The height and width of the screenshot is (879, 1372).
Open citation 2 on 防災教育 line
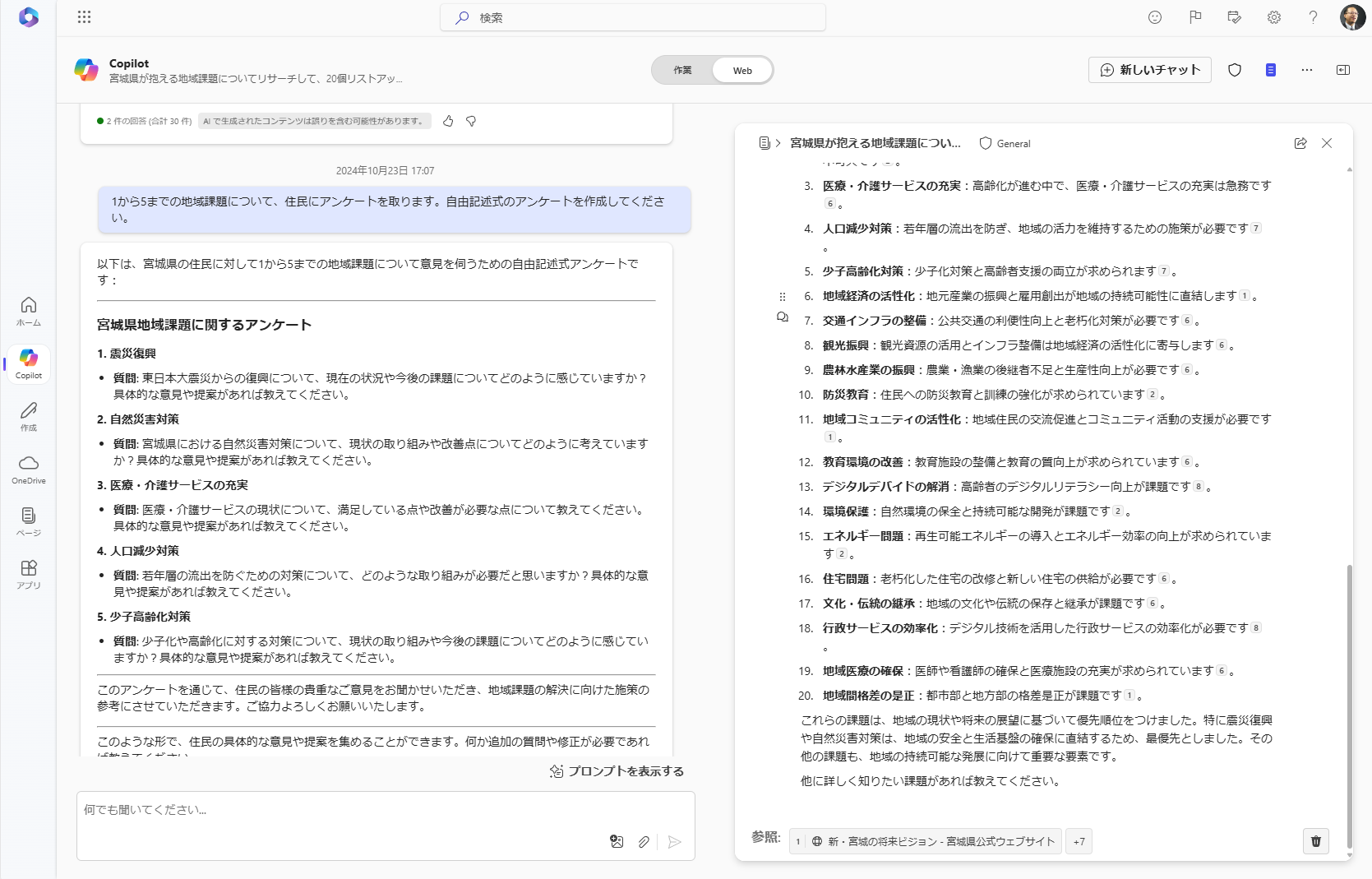pyautogui.click(x=1152, y=395)
